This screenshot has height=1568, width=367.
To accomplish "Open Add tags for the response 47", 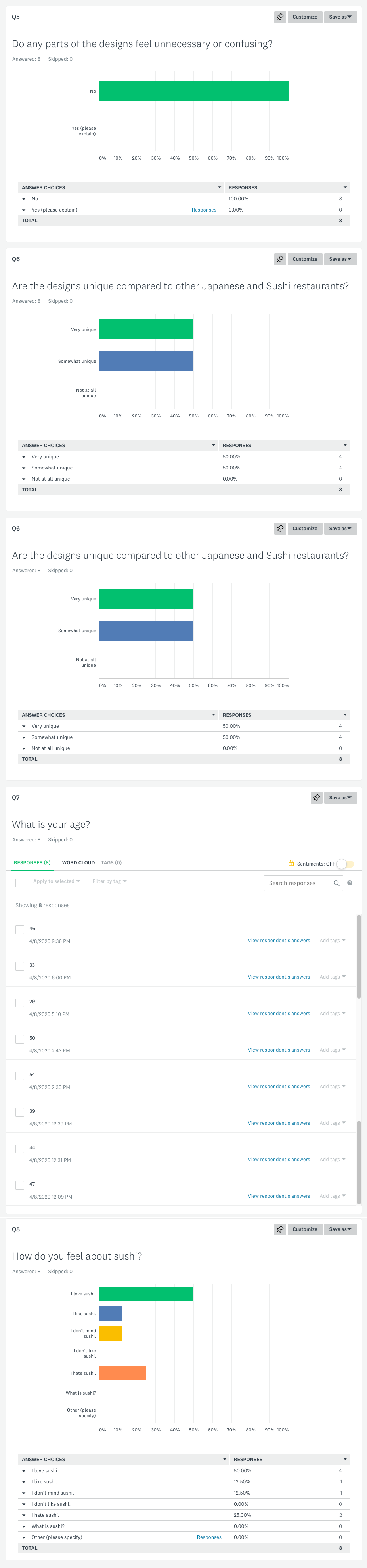I will 333,1196.
